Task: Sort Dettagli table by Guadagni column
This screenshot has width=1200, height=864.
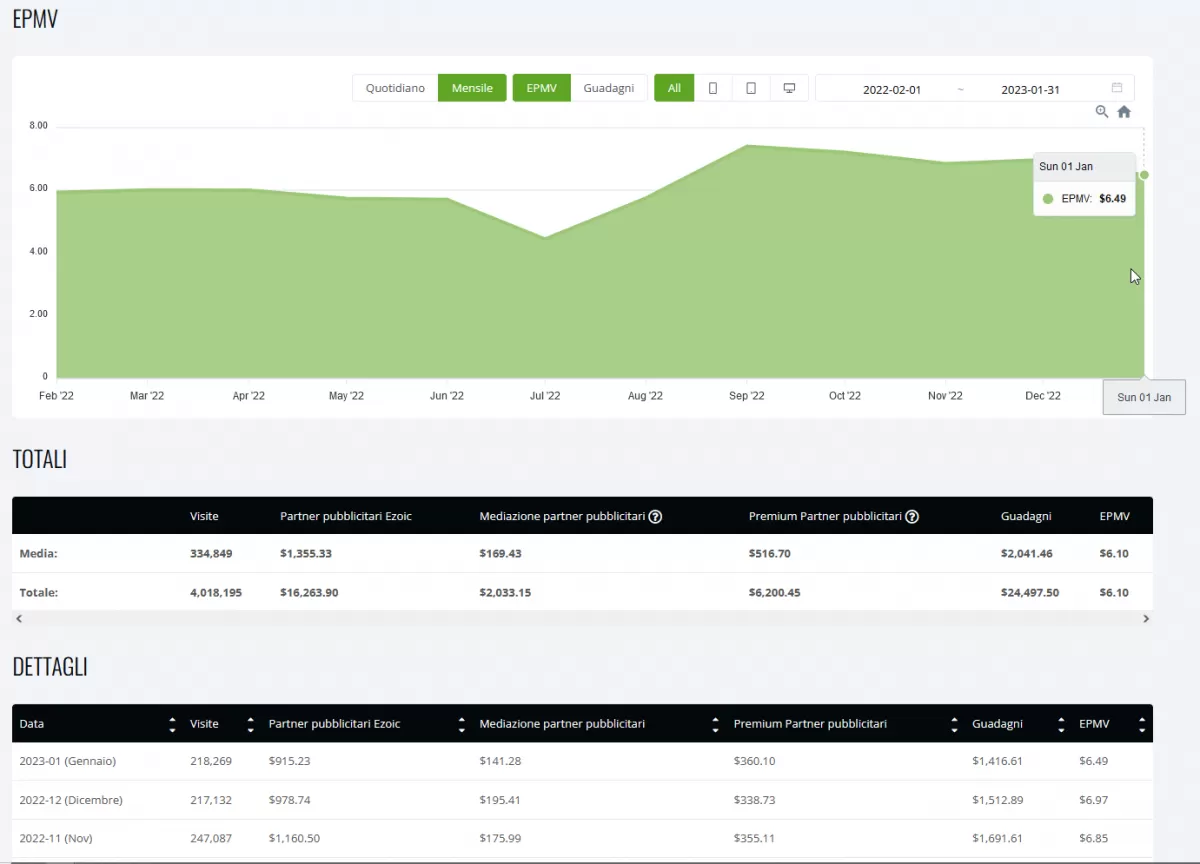Action: 1061,724
